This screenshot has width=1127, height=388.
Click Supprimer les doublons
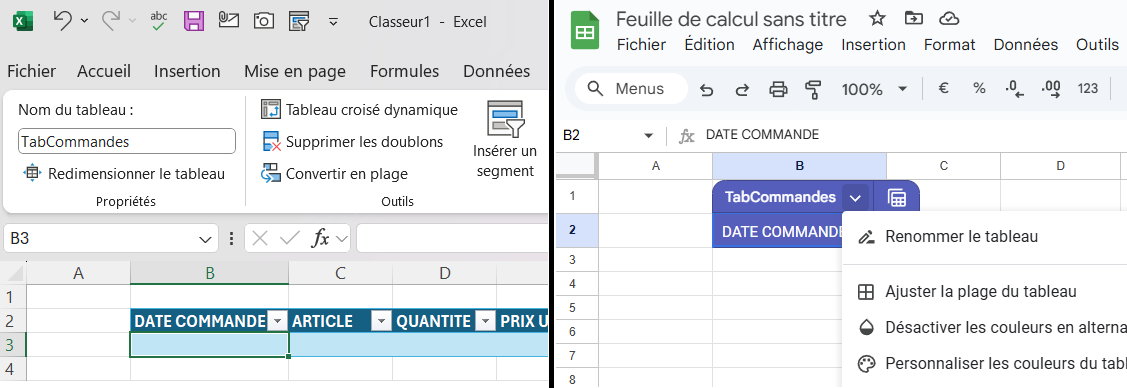(352, 142)
